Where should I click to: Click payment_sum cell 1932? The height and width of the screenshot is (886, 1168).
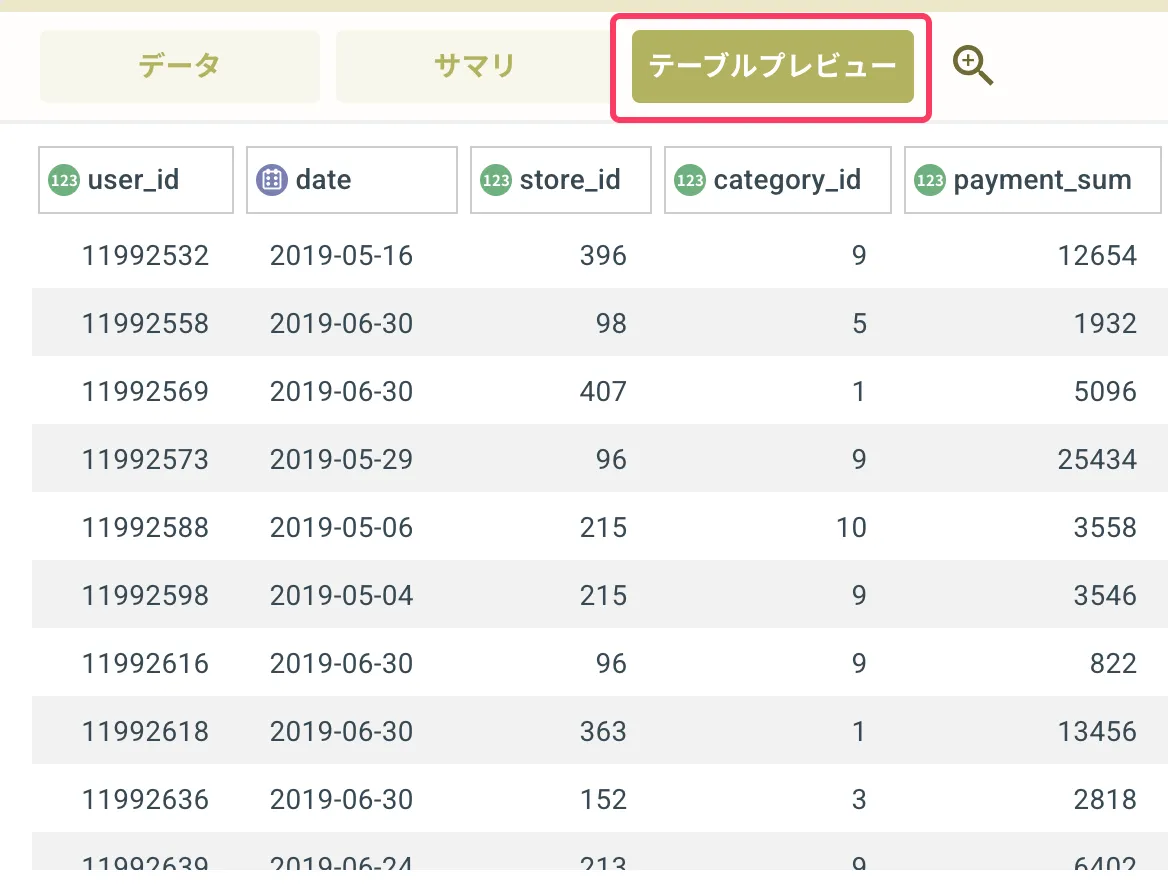click(1105, 323)
